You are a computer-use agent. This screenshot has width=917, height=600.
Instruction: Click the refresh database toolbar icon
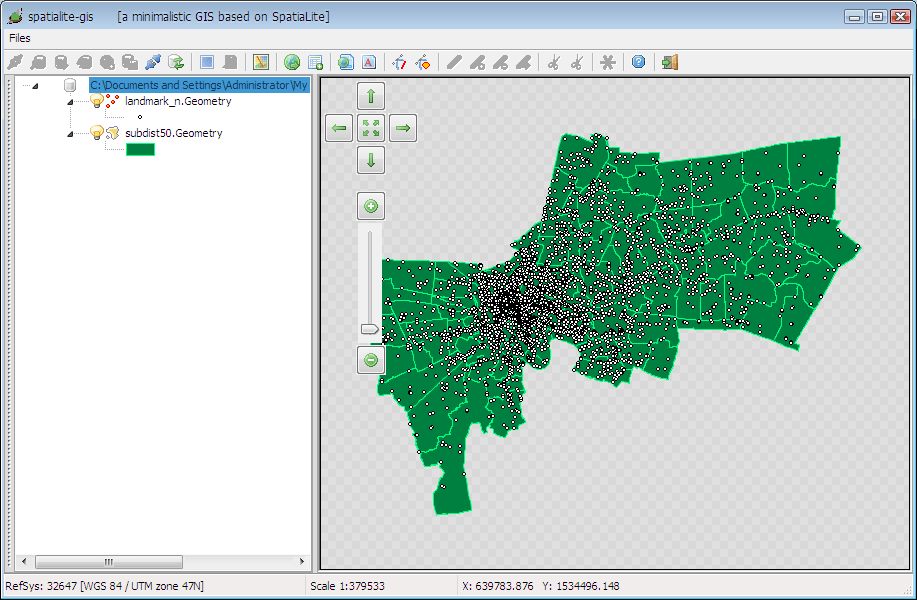[x=176, y=62]
